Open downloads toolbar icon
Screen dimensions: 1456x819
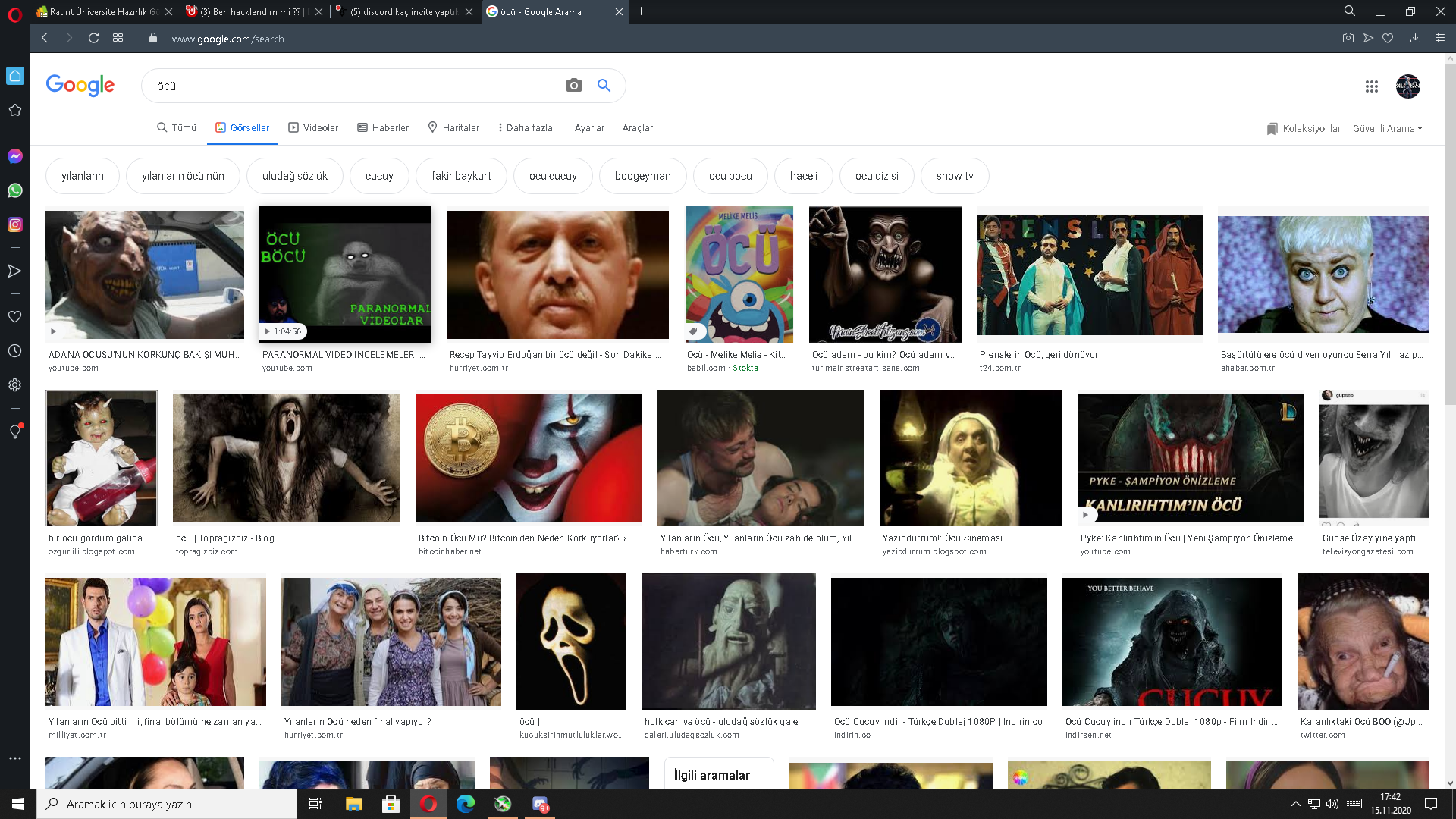[1415, 38]
